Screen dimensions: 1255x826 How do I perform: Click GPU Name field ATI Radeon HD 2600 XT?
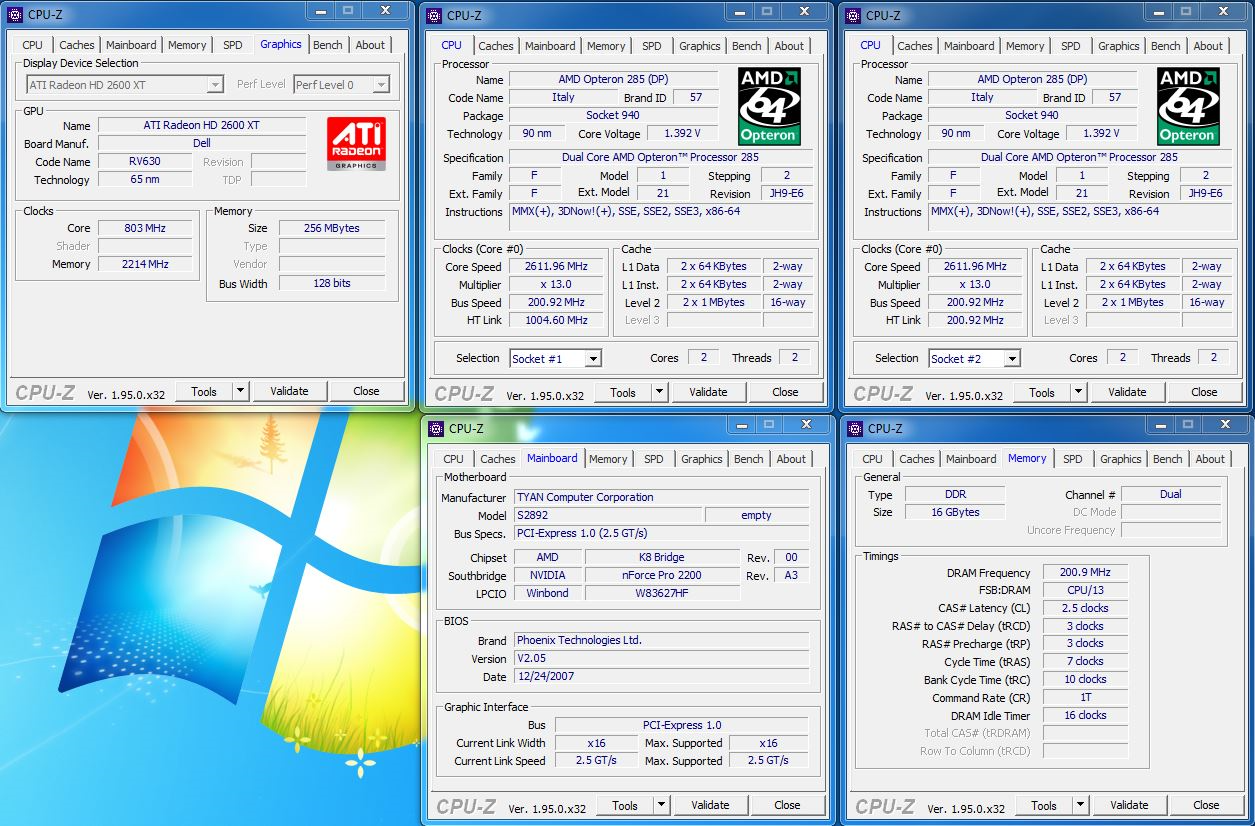tap(202, 126)
